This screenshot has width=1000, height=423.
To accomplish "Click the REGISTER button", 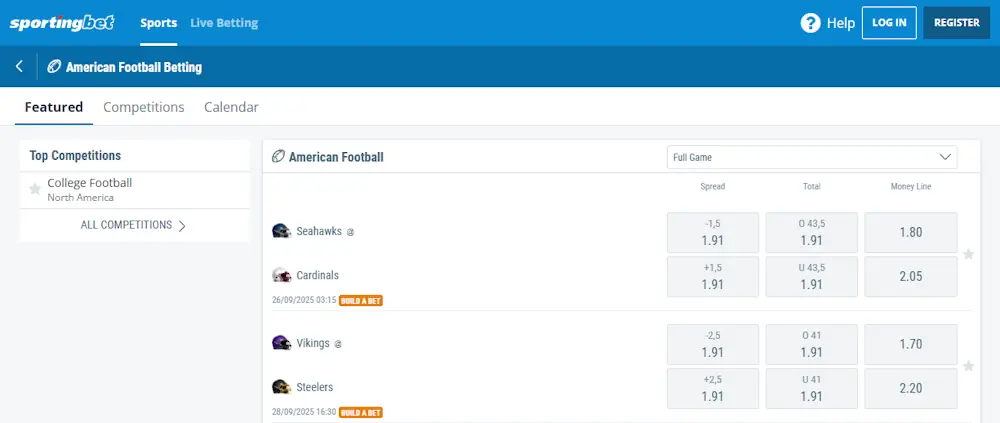I will [957, 23].
